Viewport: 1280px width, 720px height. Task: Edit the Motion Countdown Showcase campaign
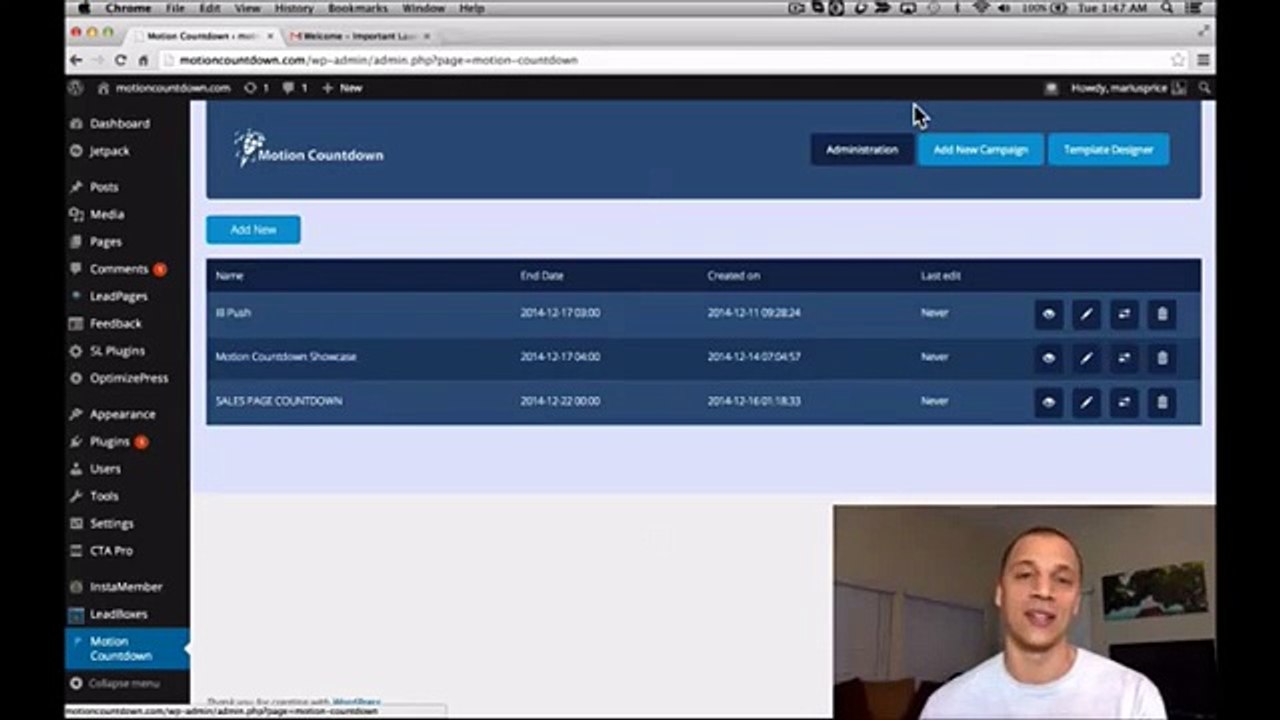tap(1086, 358)
